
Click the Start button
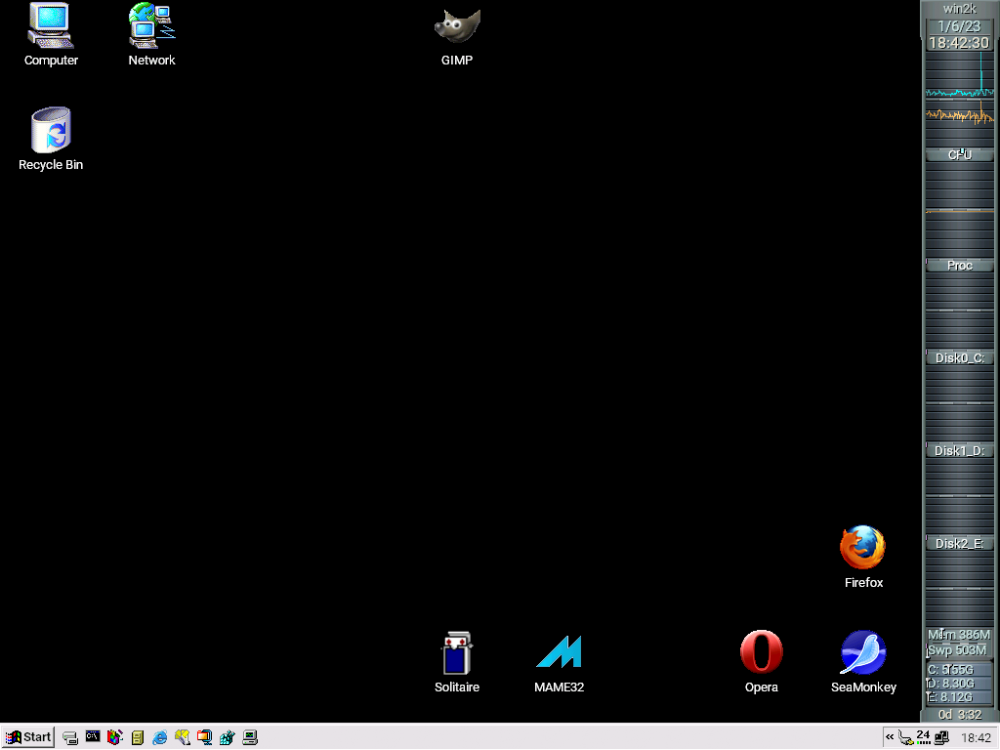coord(28,737)
